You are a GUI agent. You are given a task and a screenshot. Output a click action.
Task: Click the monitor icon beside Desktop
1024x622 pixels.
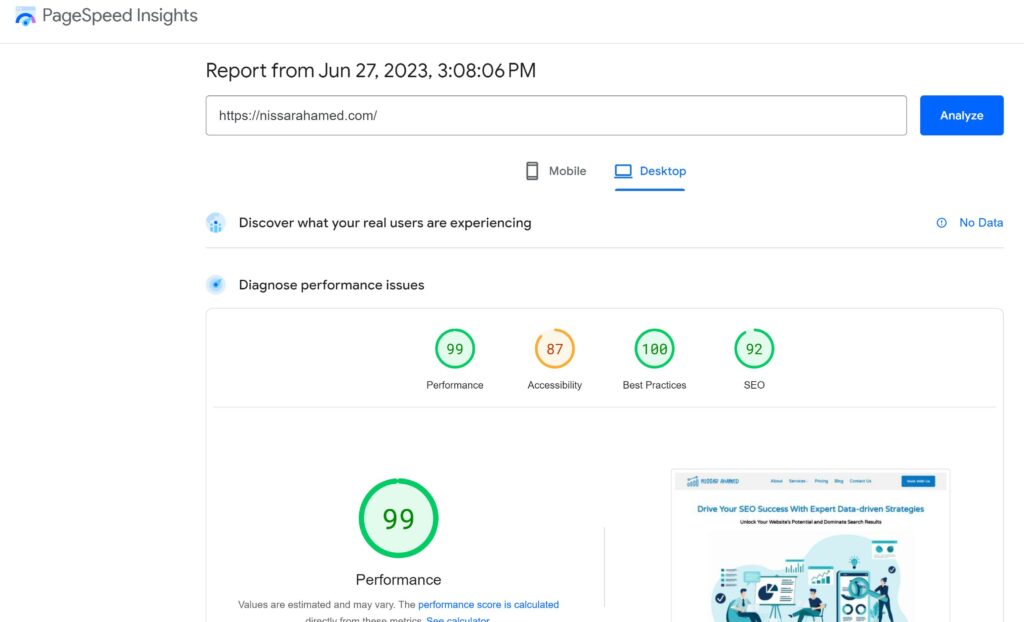coord(620,170)
